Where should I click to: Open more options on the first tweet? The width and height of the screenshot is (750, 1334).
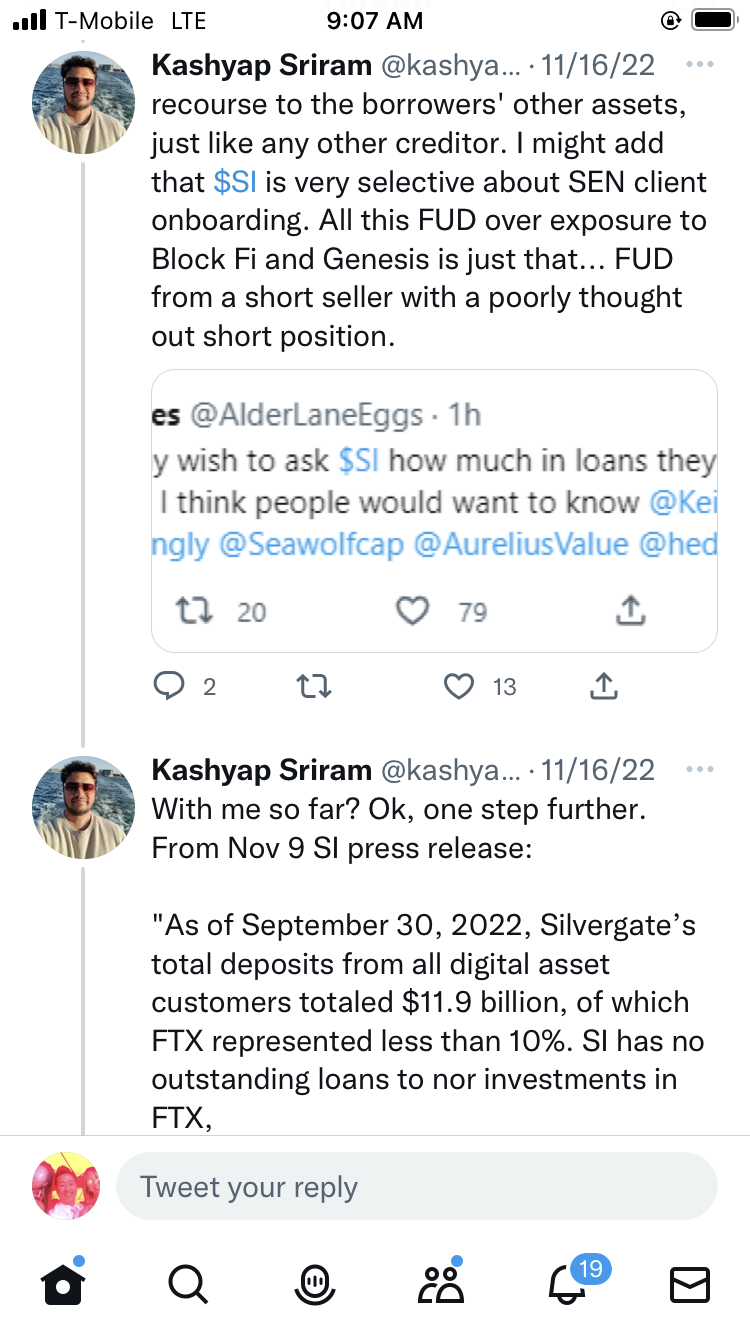[x=700, y=66]
